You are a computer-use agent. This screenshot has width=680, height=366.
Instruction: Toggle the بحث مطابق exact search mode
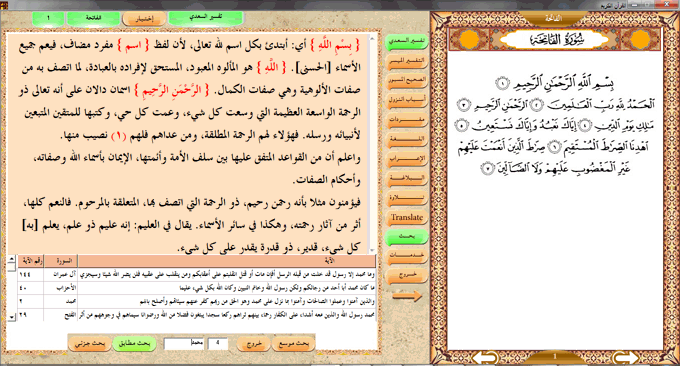click(x=134, y=343)
